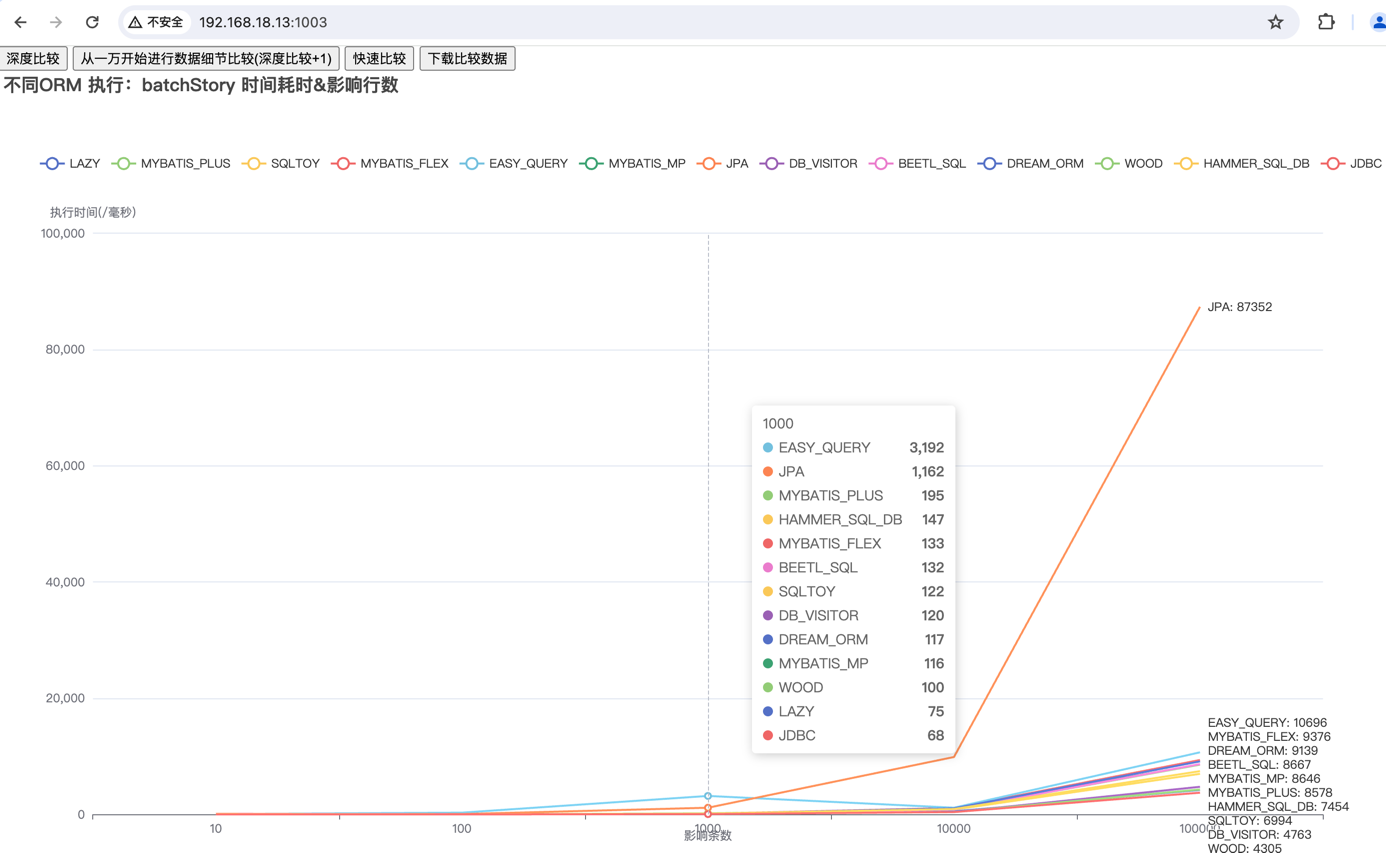Toggle the BEETL_SQL legend item
The height and width of the screenshot is (853, 1386).
(917, 163)
